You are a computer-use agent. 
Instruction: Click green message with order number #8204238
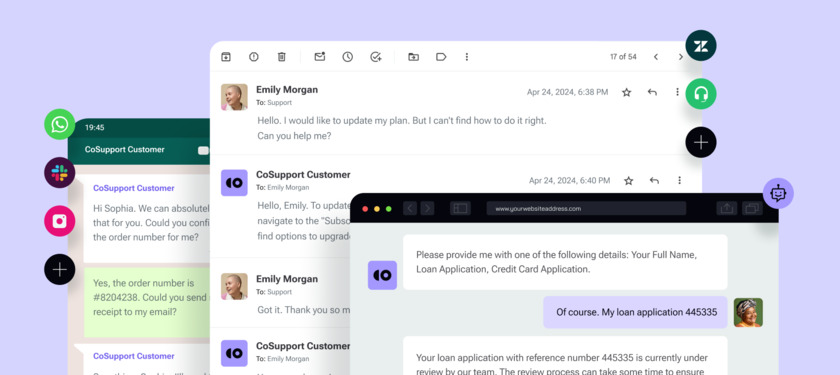tap(147, 302)
